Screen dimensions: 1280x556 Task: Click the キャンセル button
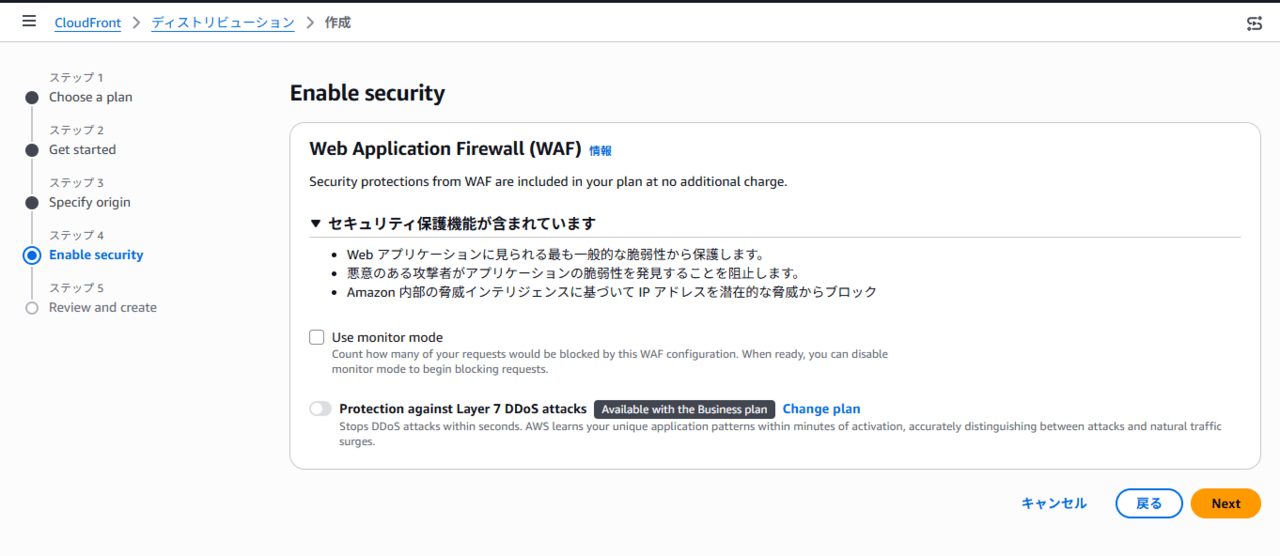click(x=1054, y=504)
